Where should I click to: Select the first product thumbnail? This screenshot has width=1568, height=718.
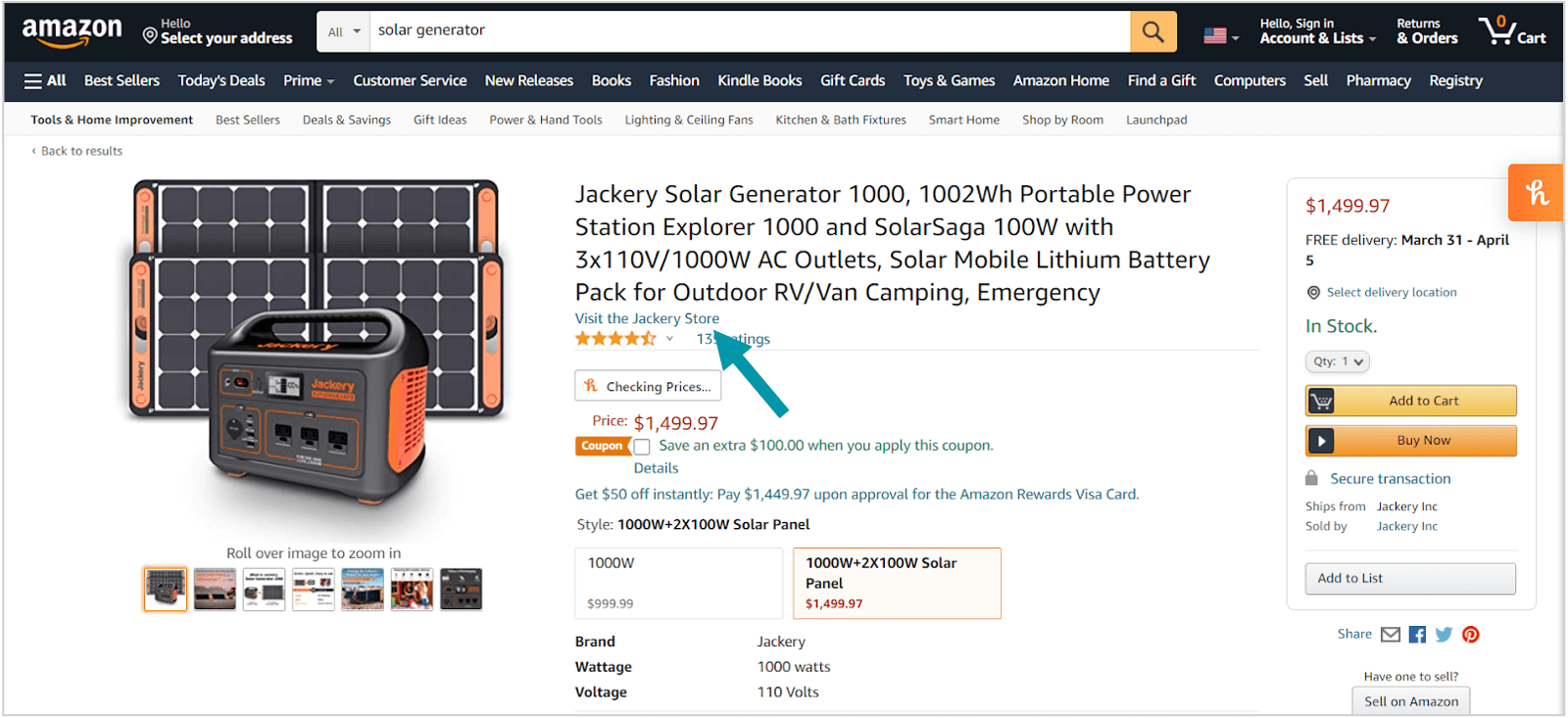pos(166,590)
